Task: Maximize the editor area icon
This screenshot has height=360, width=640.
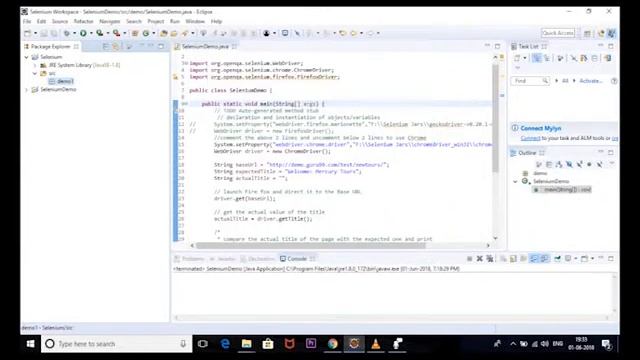Action: [x=498, y=47]
